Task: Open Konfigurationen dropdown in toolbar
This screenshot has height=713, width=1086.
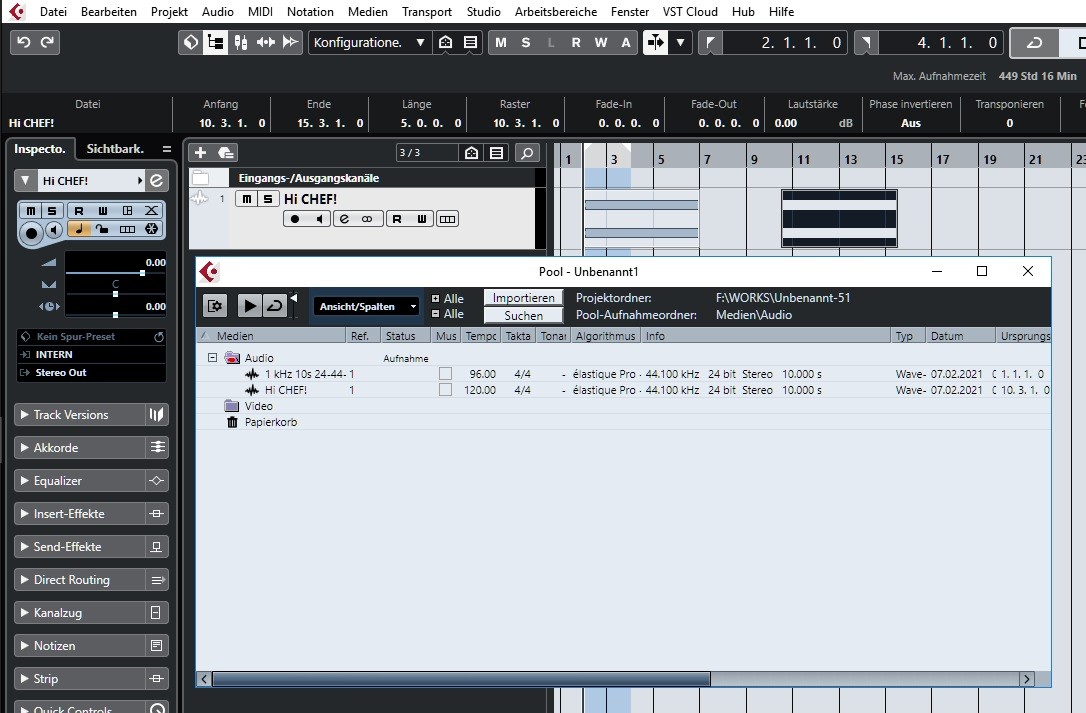Action: pos(369,42)
